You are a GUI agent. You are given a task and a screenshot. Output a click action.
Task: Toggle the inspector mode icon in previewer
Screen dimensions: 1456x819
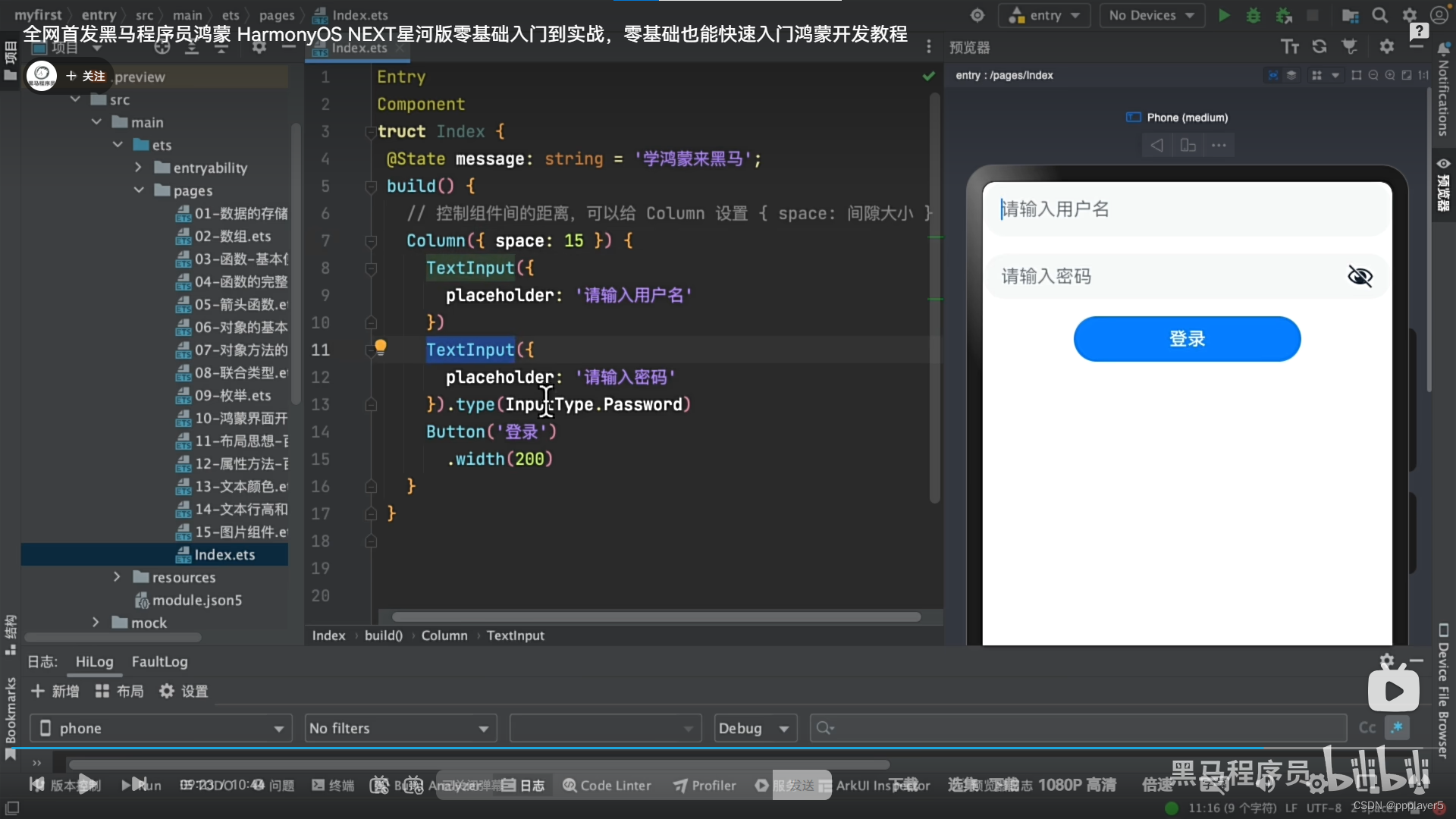coord(1272,75)
